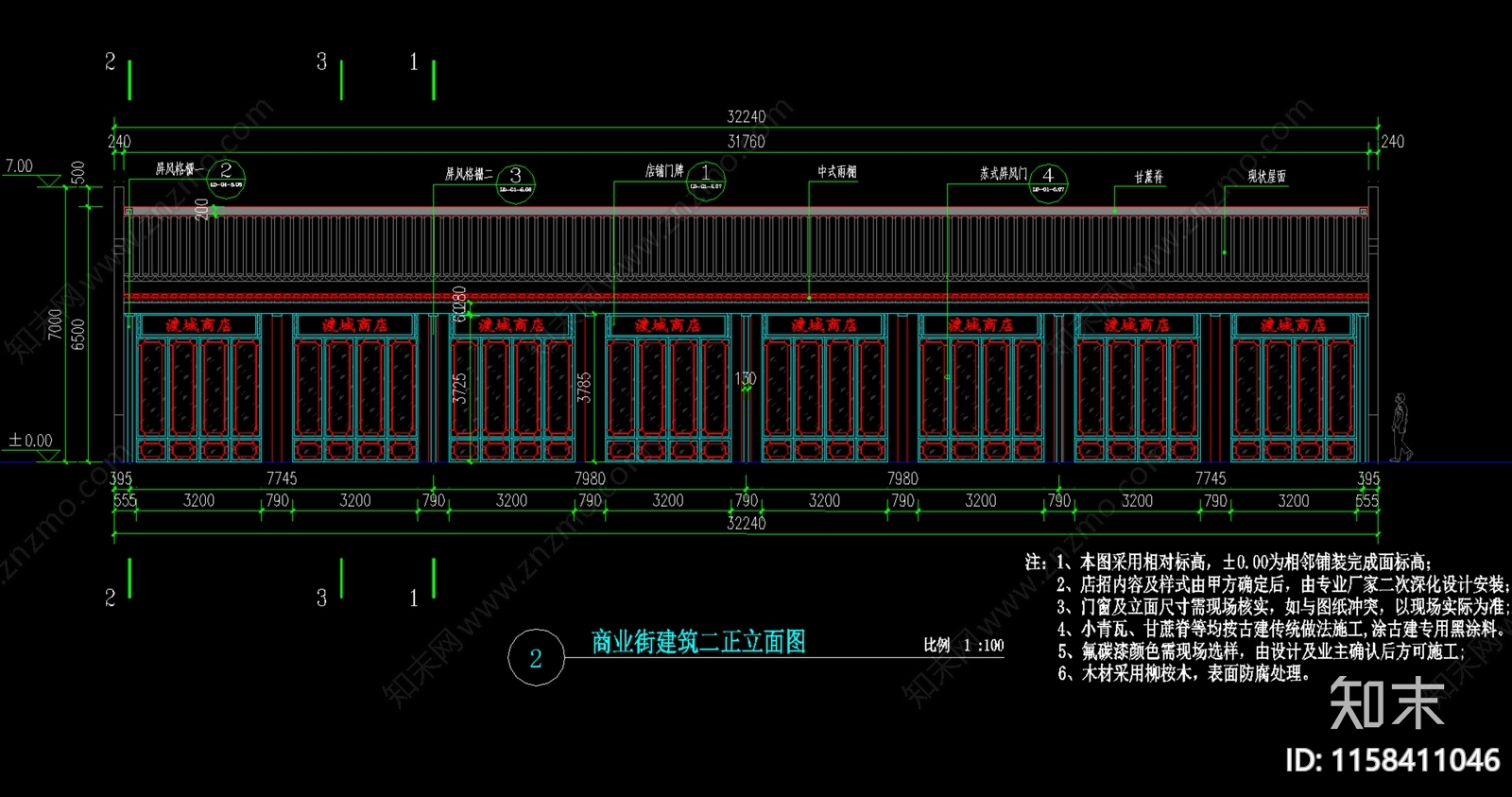Click the 中式雨棚 annotation label
1512x797 pixels.
click(837, 172)
